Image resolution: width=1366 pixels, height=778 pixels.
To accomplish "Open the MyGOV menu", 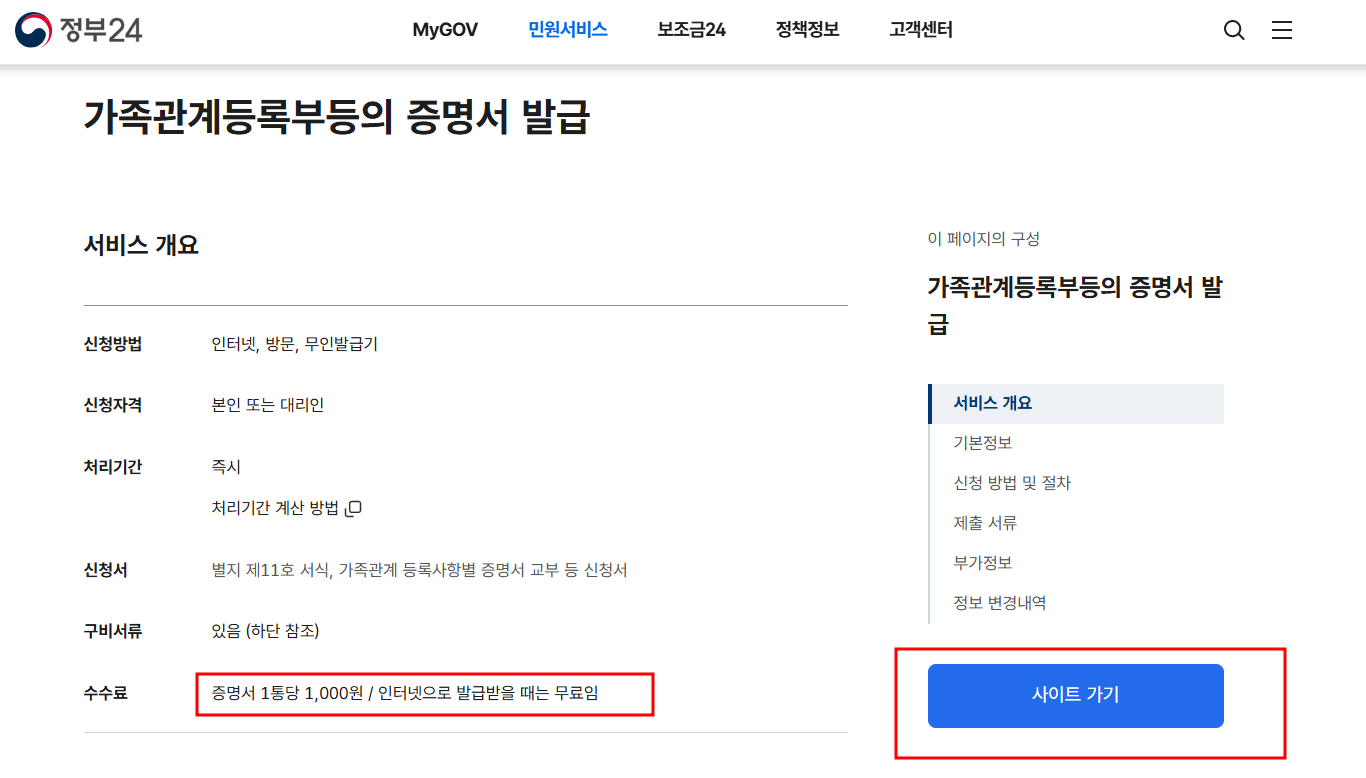I will click(x=445, y=30).
